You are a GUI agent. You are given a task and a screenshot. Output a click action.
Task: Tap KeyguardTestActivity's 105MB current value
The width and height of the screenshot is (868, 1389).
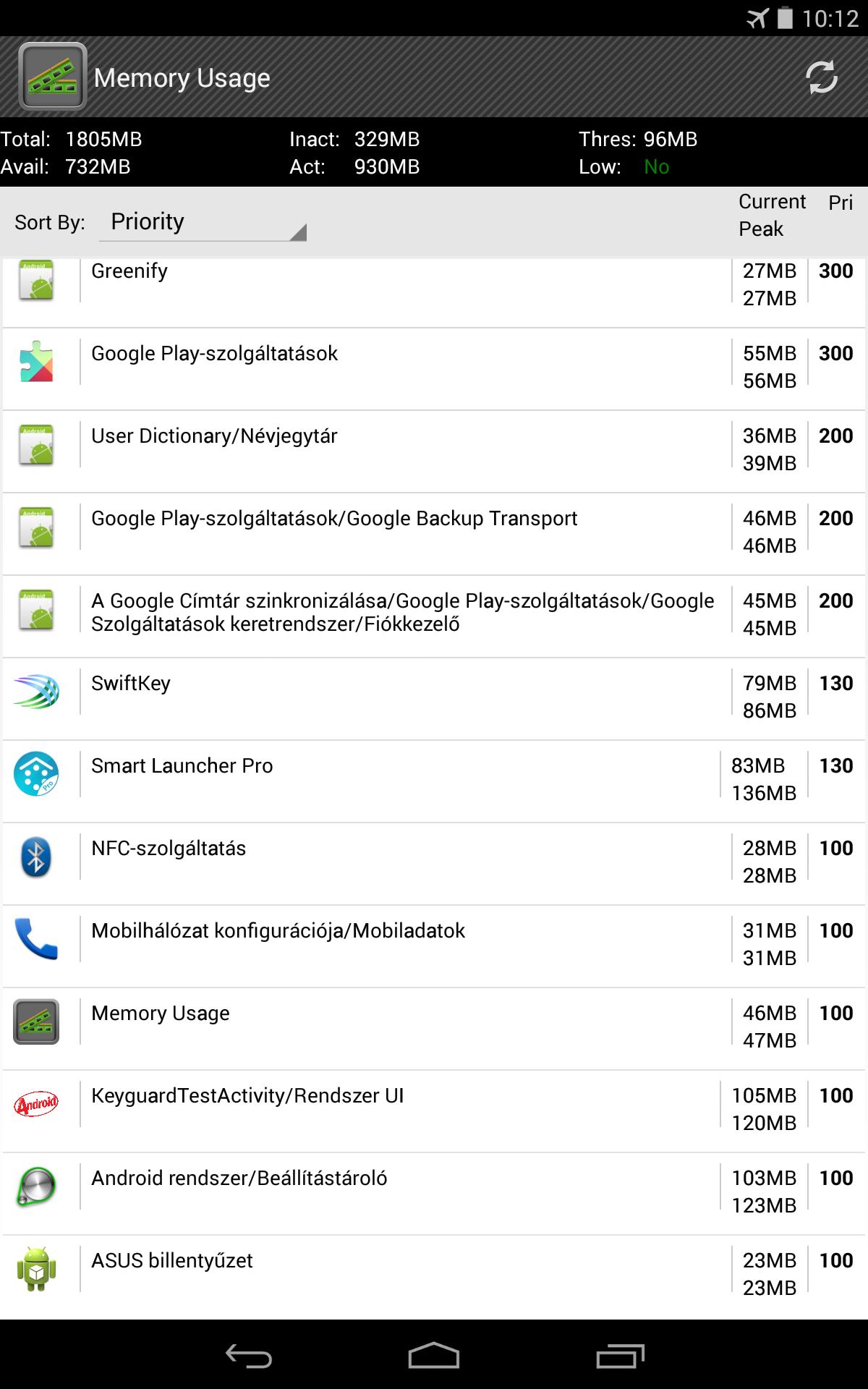(764, 1095)
